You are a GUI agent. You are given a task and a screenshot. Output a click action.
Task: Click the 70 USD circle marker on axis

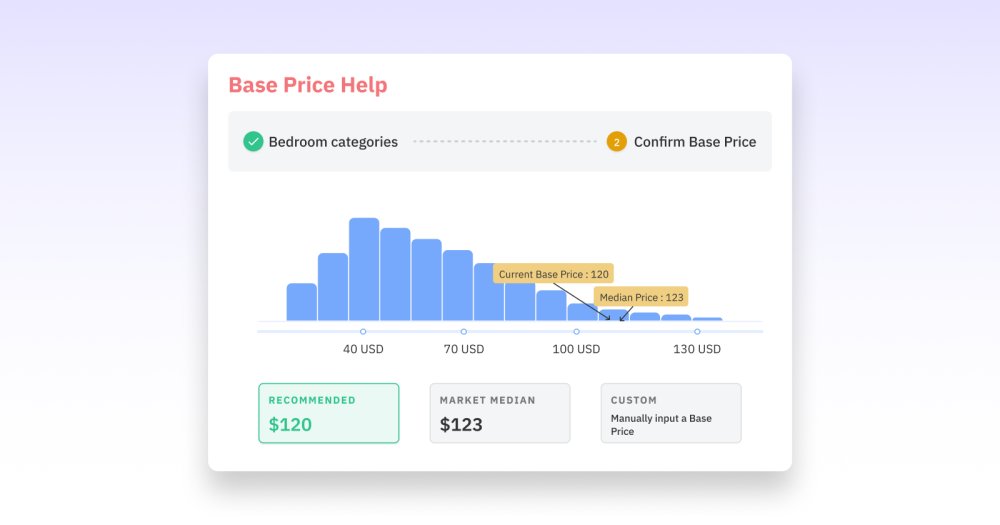464,331
